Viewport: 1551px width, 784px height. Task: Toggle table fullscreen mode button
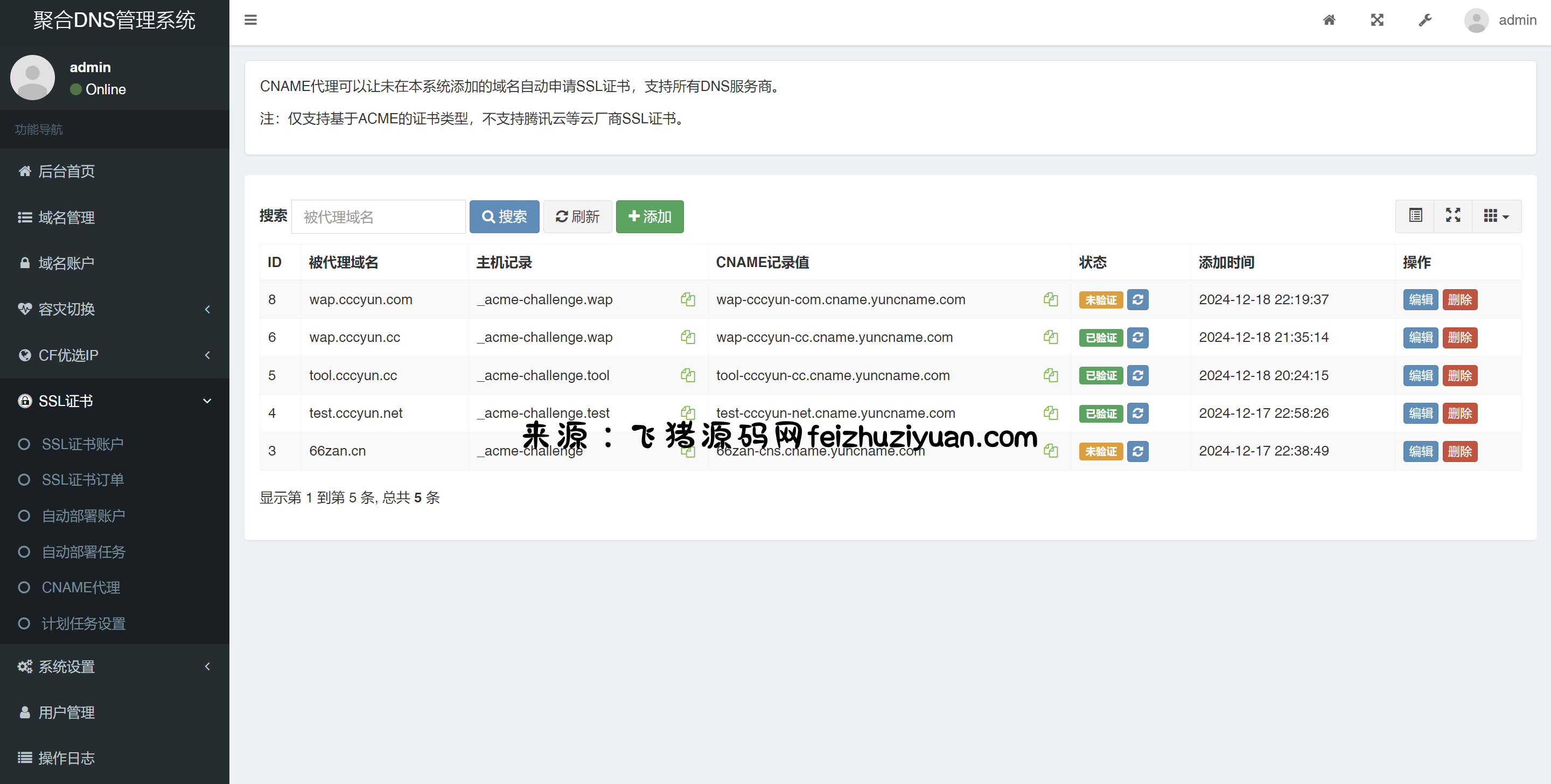click(1453, 215)
